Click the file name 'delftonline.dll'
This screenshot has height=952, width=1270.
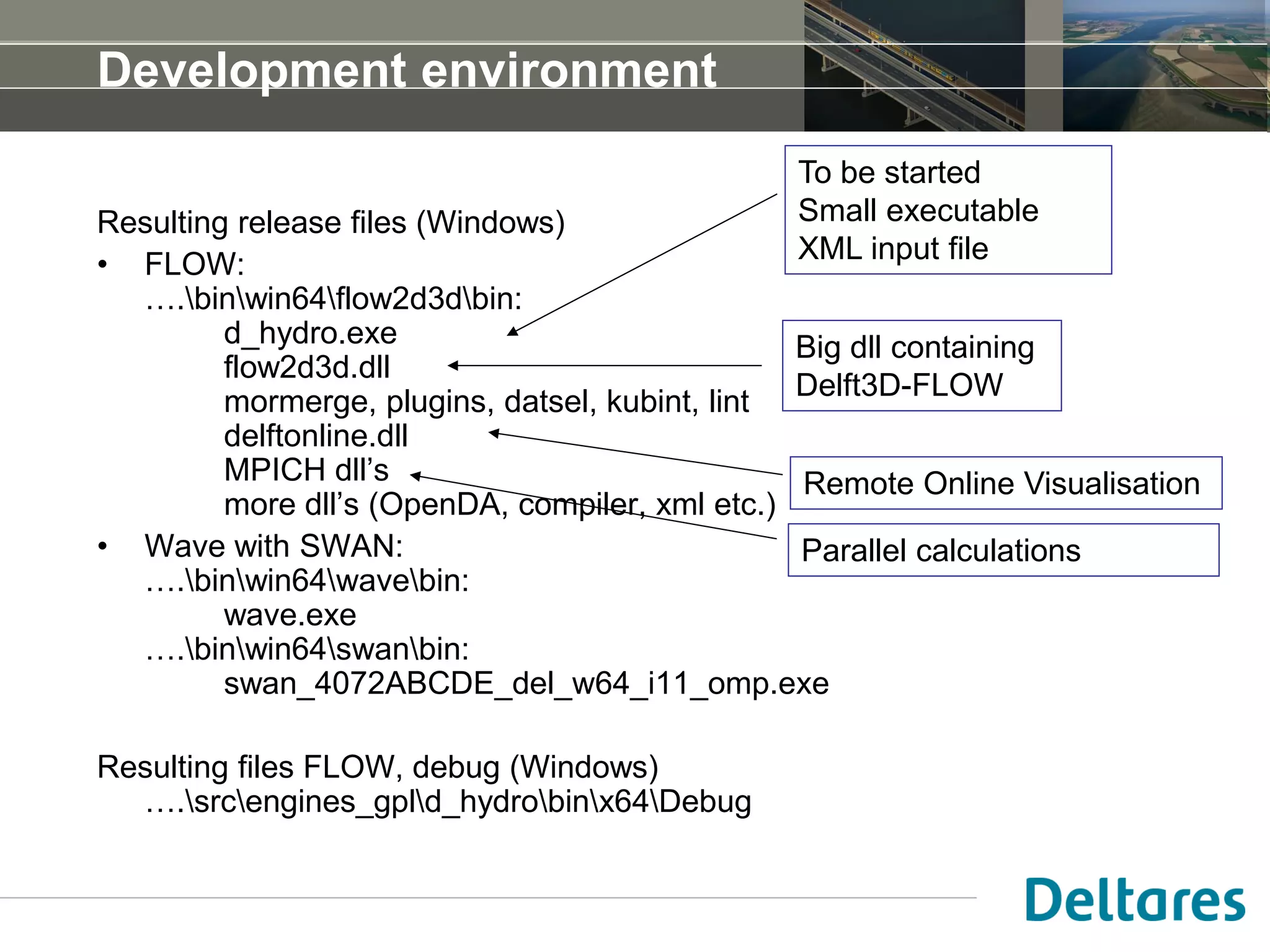[x=316, y=436]
